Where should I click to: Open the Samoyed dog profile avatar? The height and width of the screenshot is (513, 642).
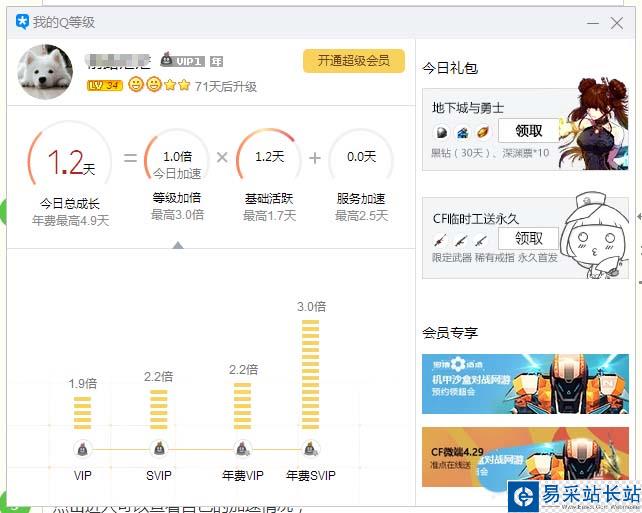[45, 72]
